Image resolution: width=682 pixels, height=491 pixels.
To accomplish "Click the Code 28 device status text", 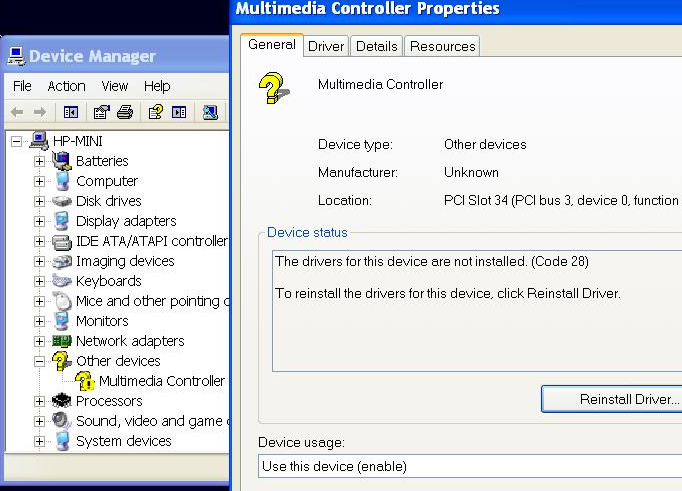I will 432,261.
